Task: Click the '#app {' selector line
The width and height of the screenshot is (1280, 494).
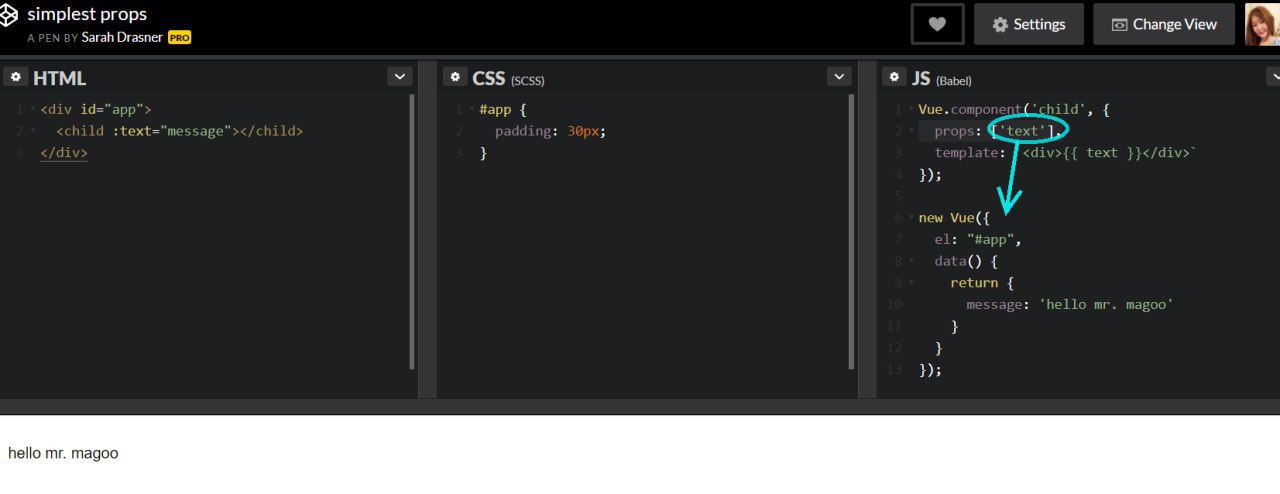Action: point(502,110)
